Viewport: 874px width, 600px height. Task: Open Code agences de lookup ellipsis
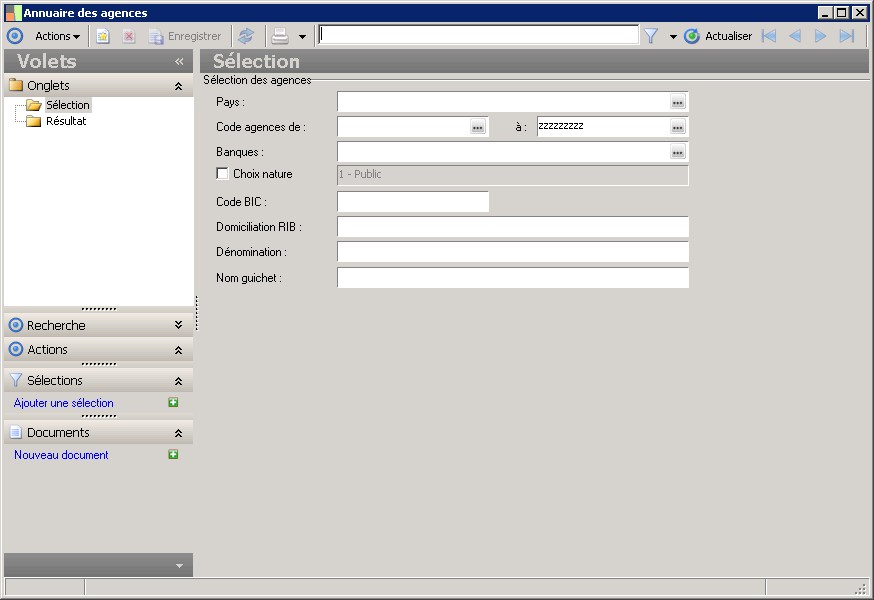(478, 127)
